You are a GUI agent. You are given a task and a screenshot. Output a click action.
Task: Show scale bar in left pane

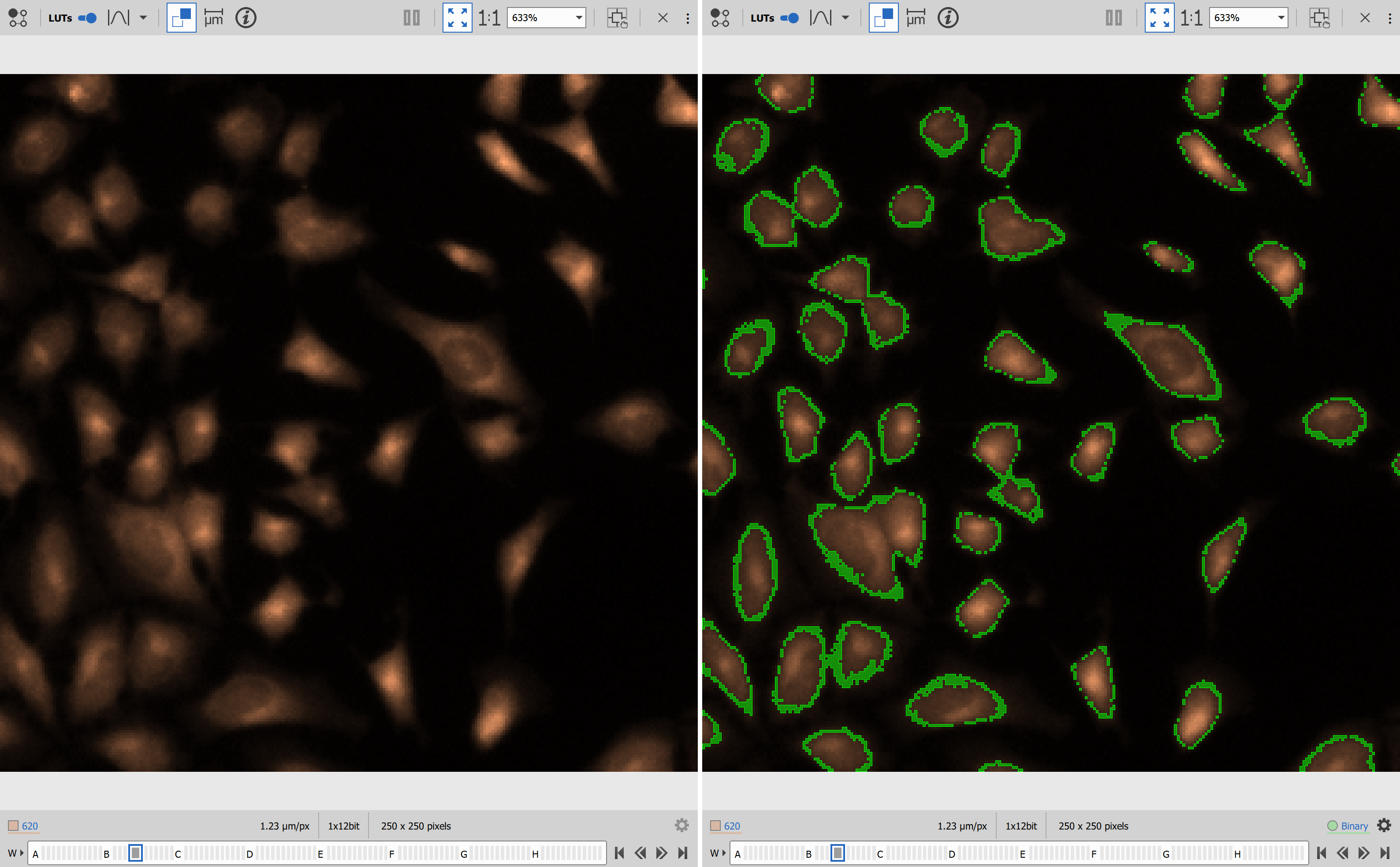(214, 18)
